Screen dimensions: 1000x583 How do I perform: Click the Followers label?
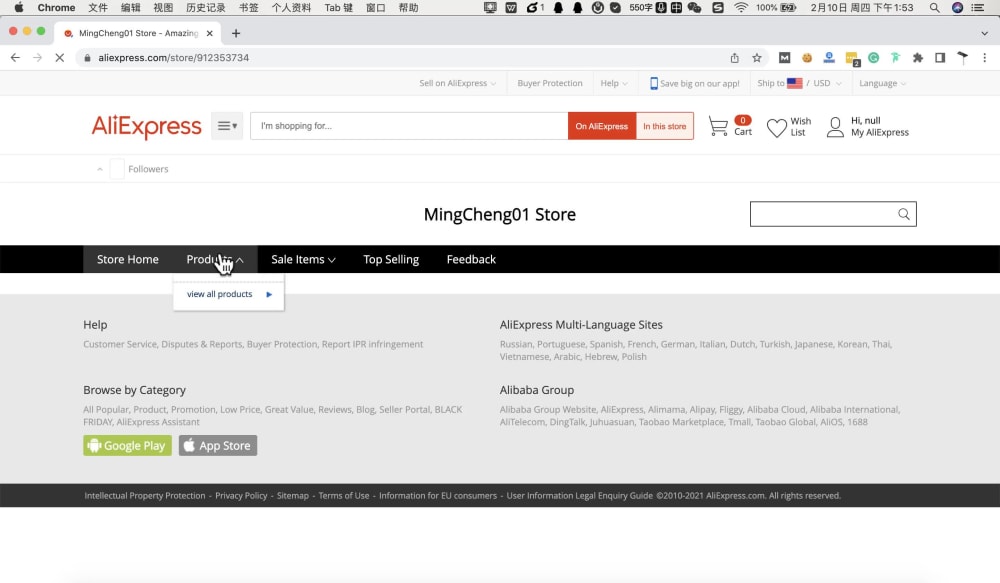point(148,169)
